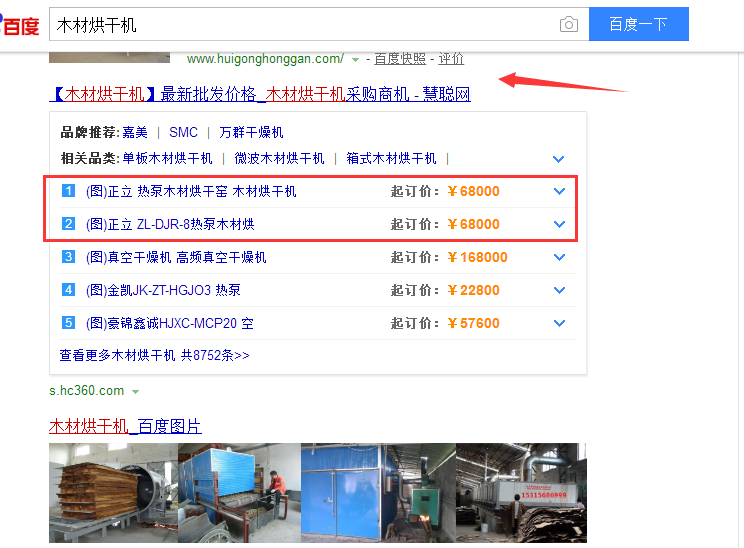Open category 箱式木材烘干机
The image size is (744, 548).
[x=391, y=158]
